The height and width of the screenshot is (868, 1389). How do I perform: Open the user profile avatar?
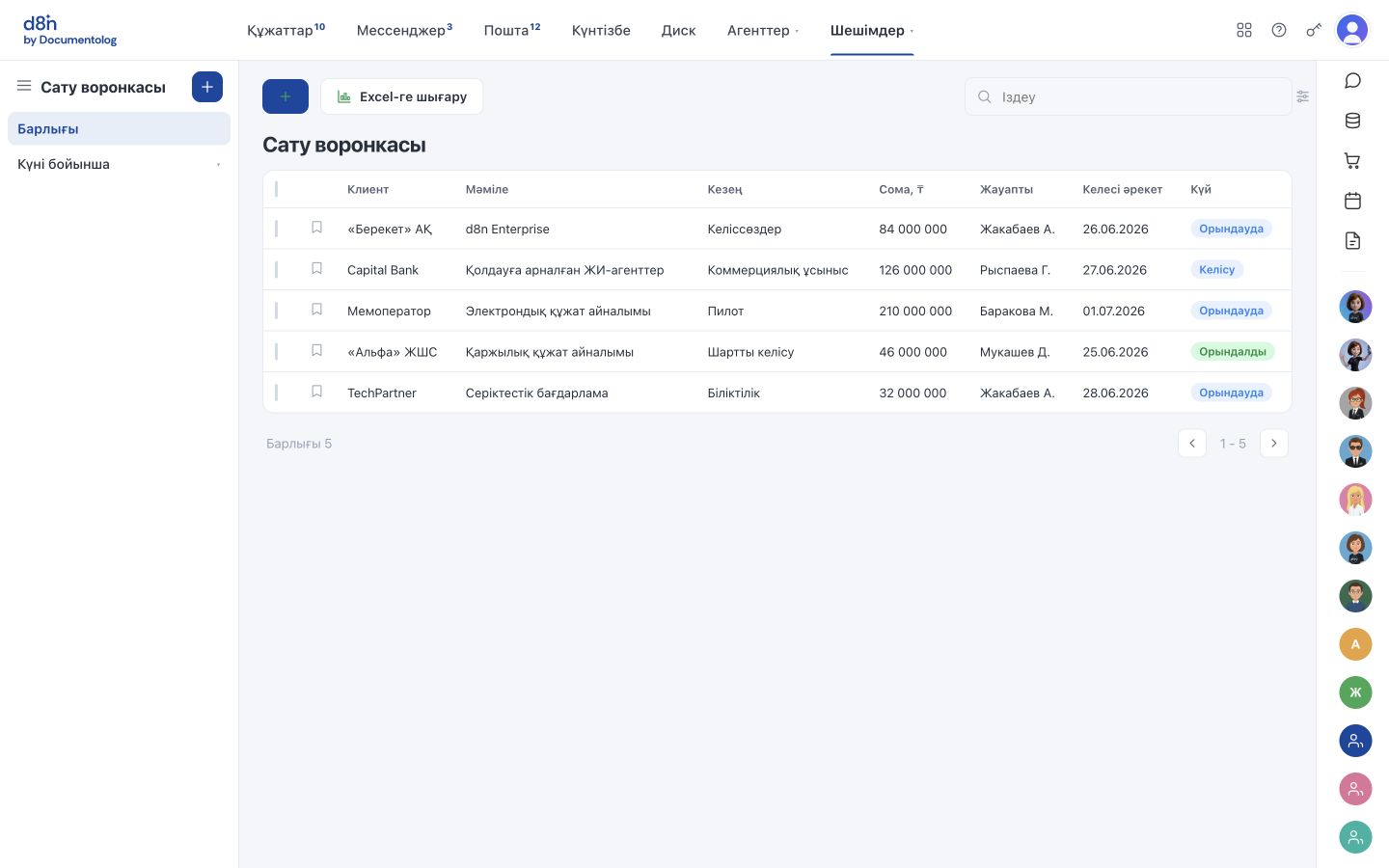pyautogui.click(x=1352, y=30)
